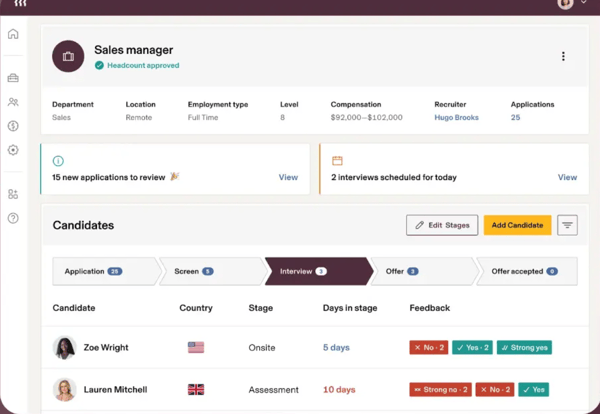This screenshot has width=600, height=414.
Task: Click the Add Candidate button
Action: [517, 225]
